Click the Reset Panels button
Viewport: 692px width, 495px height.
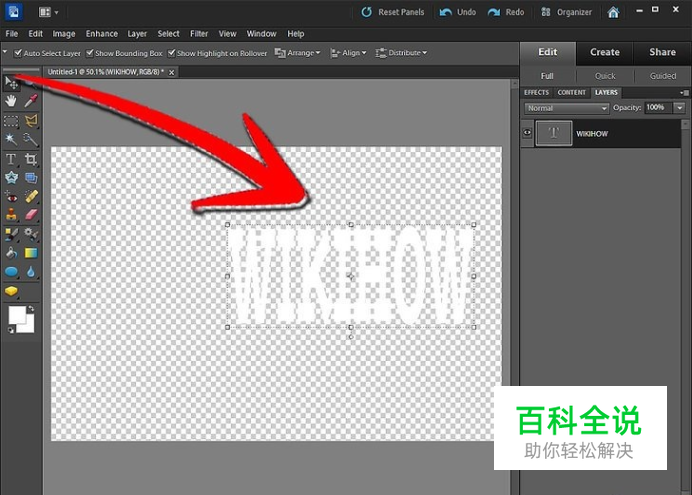[393, 12]
